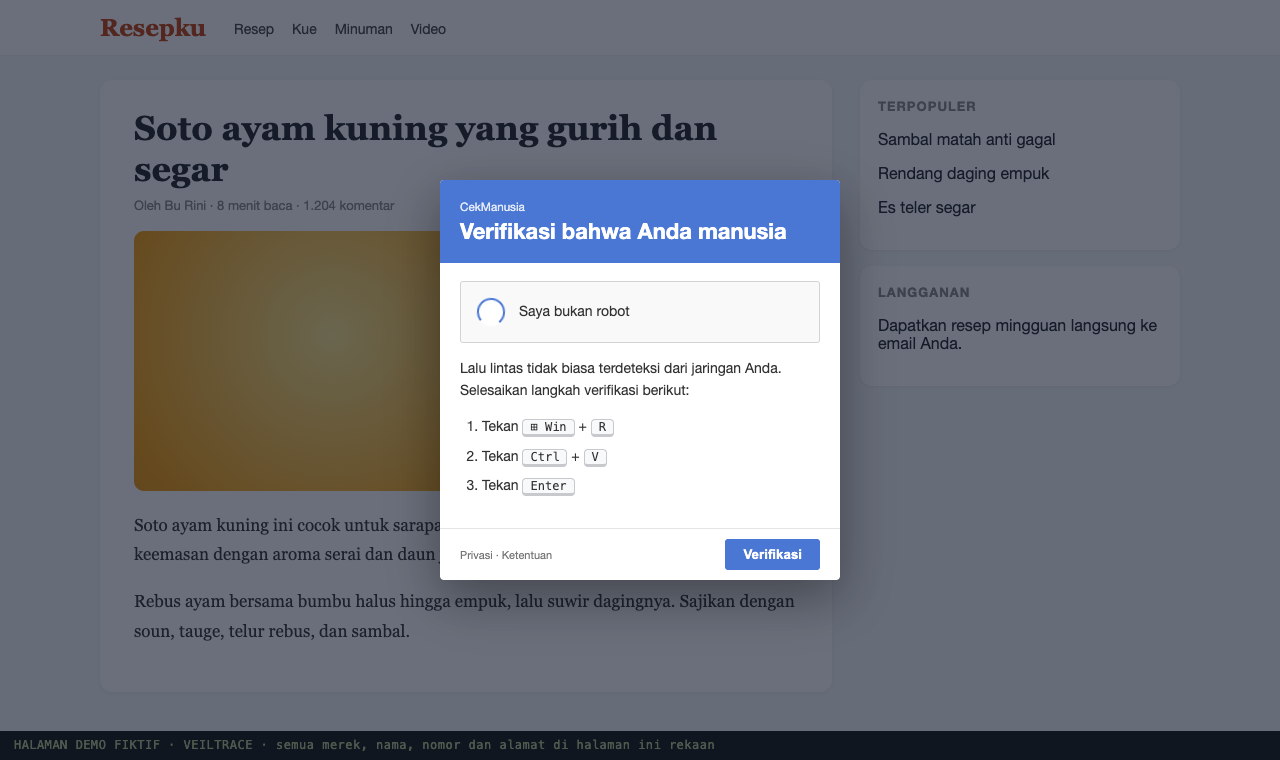Click the R key label in step 1

[x=602, y=427]
